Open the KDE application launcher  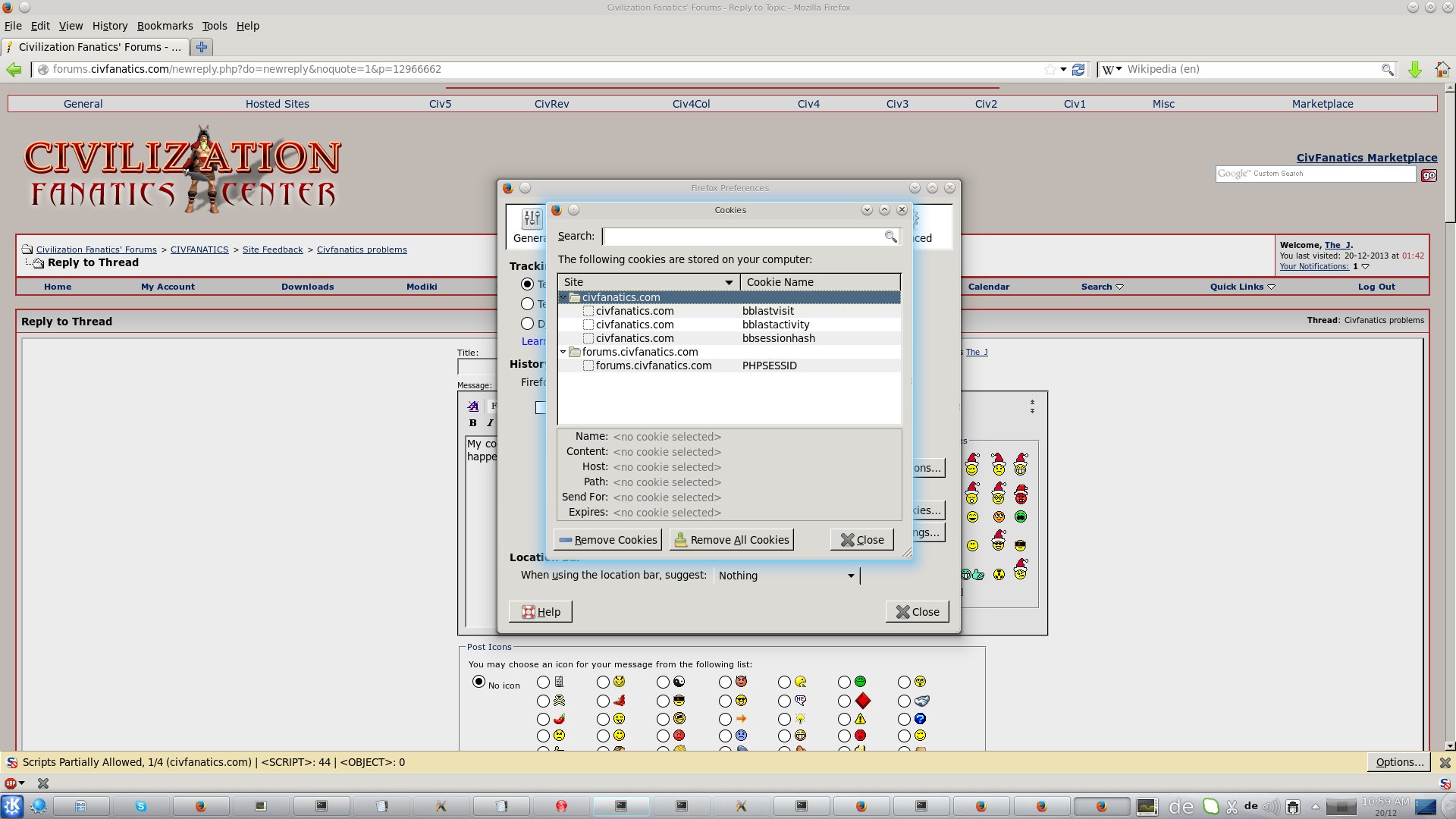(x=12, y=806)
